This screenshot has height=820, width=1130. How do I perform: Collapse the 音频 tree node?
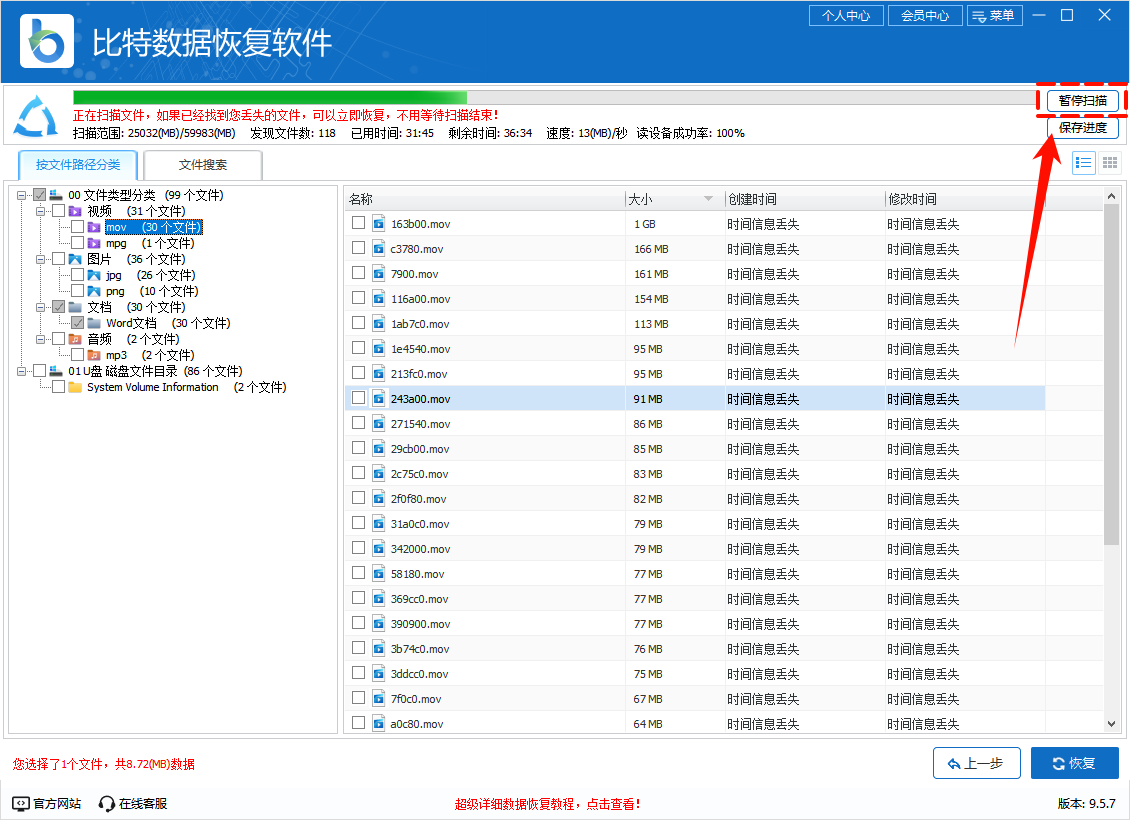[x=40, y=339]
